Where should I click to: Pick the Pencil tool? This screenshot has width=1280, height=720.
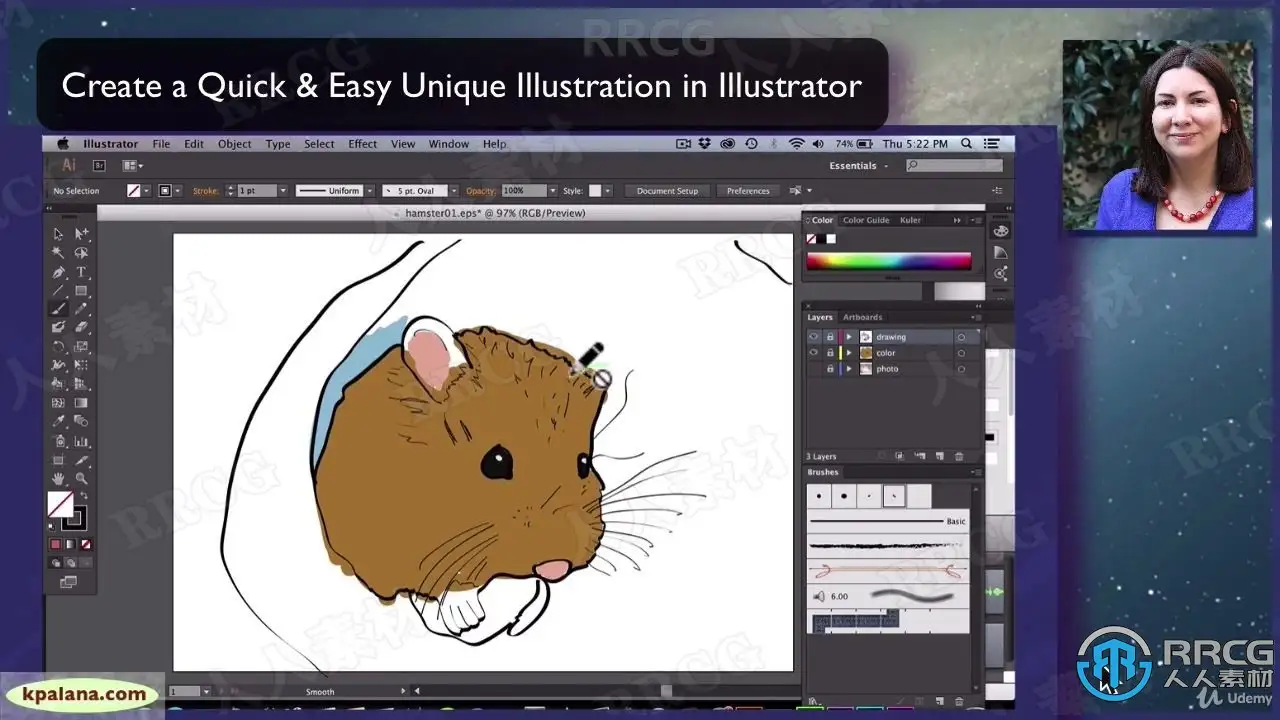(x=81, y=309)
